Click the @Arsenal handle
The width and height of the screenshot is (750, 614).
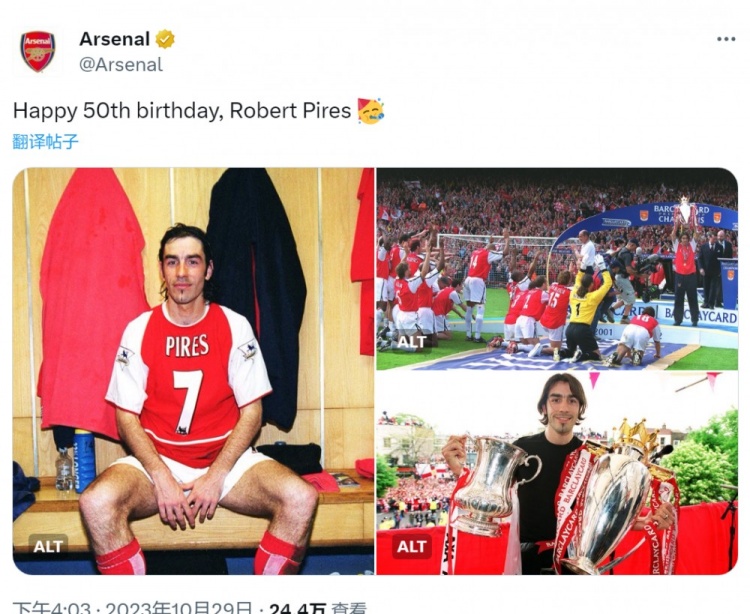click(120, 64)
